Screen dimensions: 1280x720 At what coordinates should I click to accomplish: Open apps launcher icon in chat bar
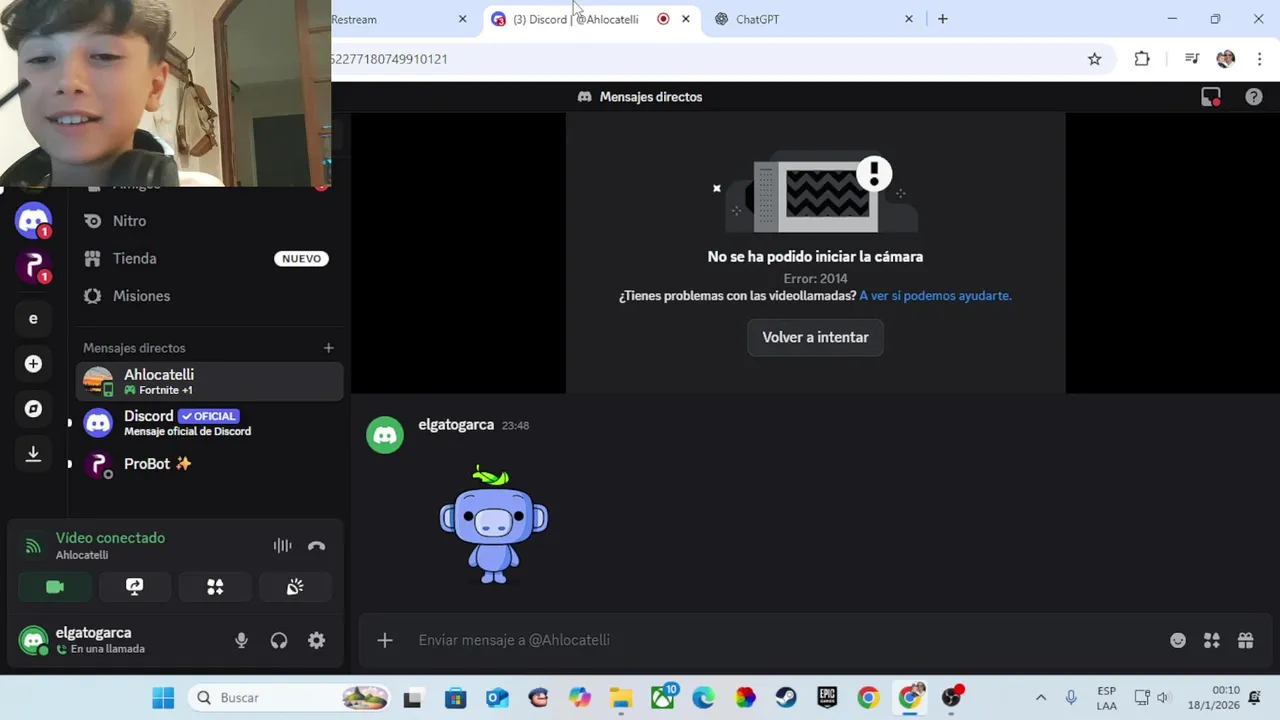click(1212, 641)
